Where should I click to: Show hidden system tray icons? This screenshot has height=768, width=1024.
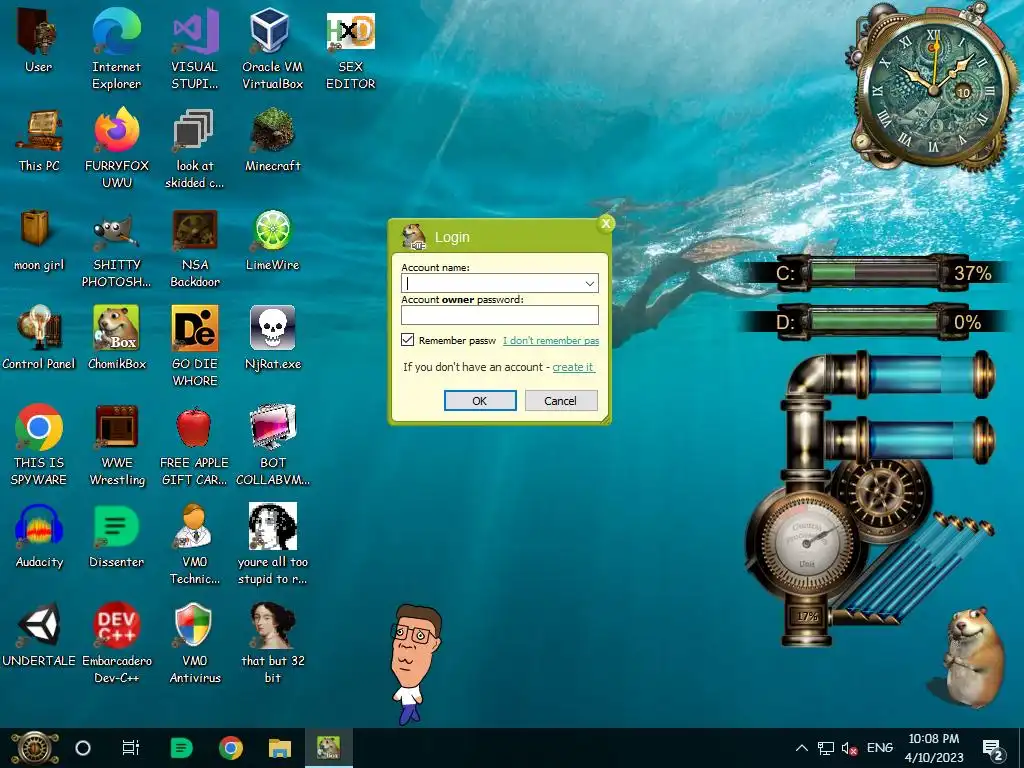click(x=802, y=748)
